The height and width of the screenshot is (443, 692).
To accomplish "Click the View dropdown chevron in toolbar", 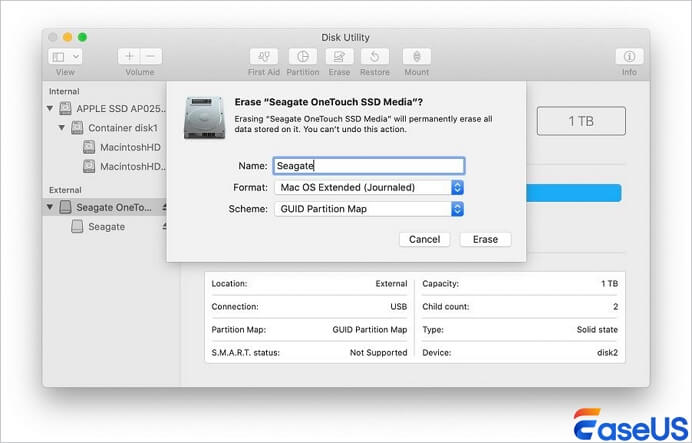I will 76,56.
